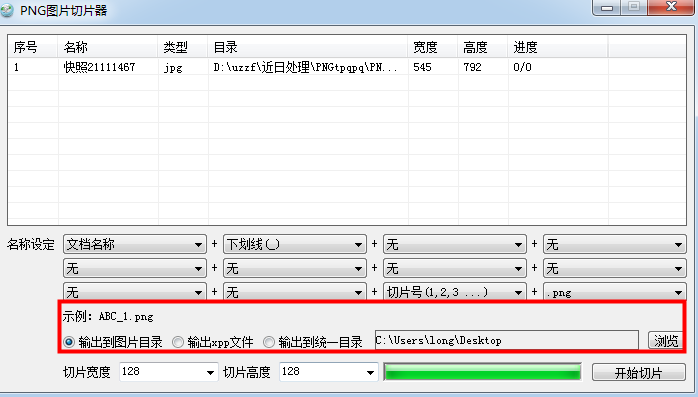This screenshot has width=698, height=397.
Task: Click the green progress bar
Action: [x=483, y=372]
